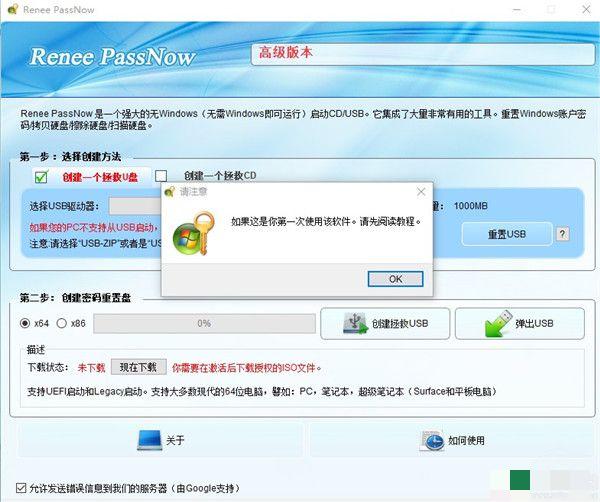This screenshot has height=502, width=600.
Task: Click the 创建拯救USB button
Action: (385, 324)
